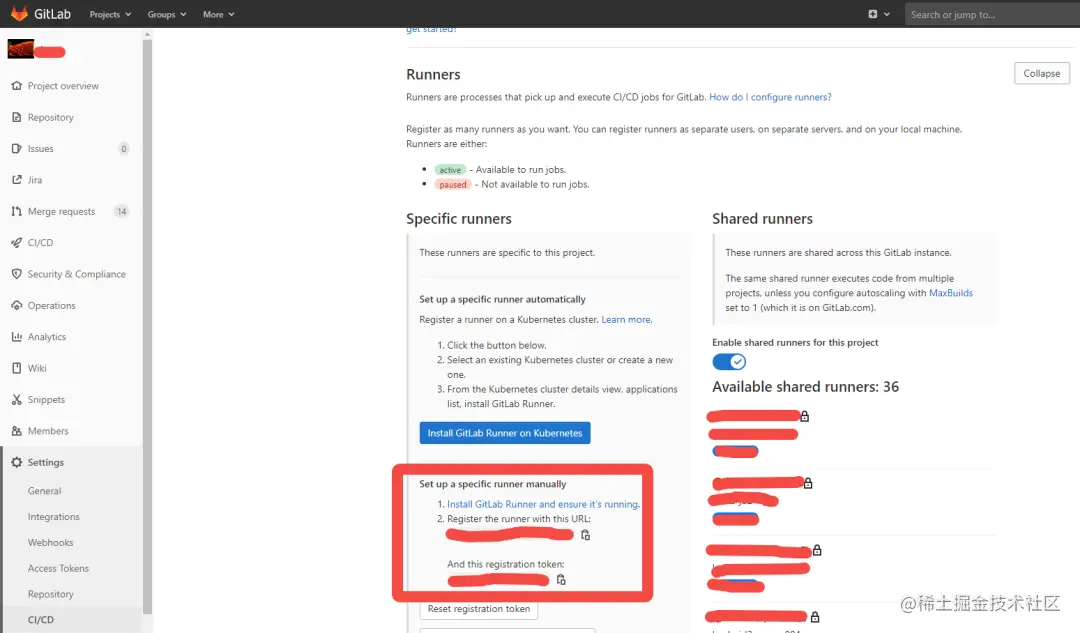Click the Shared runners heading

(x=762, y=218)
